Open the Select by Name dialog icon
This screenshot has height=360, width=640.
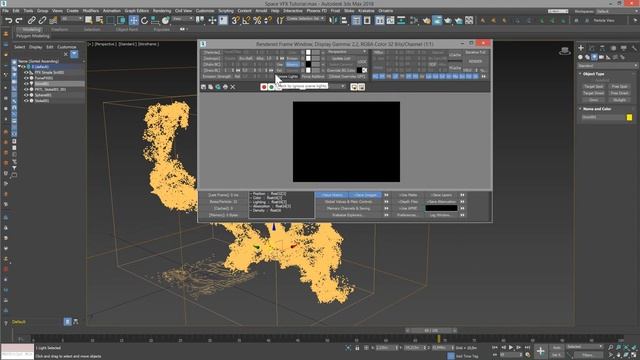(x=99, y=20)
